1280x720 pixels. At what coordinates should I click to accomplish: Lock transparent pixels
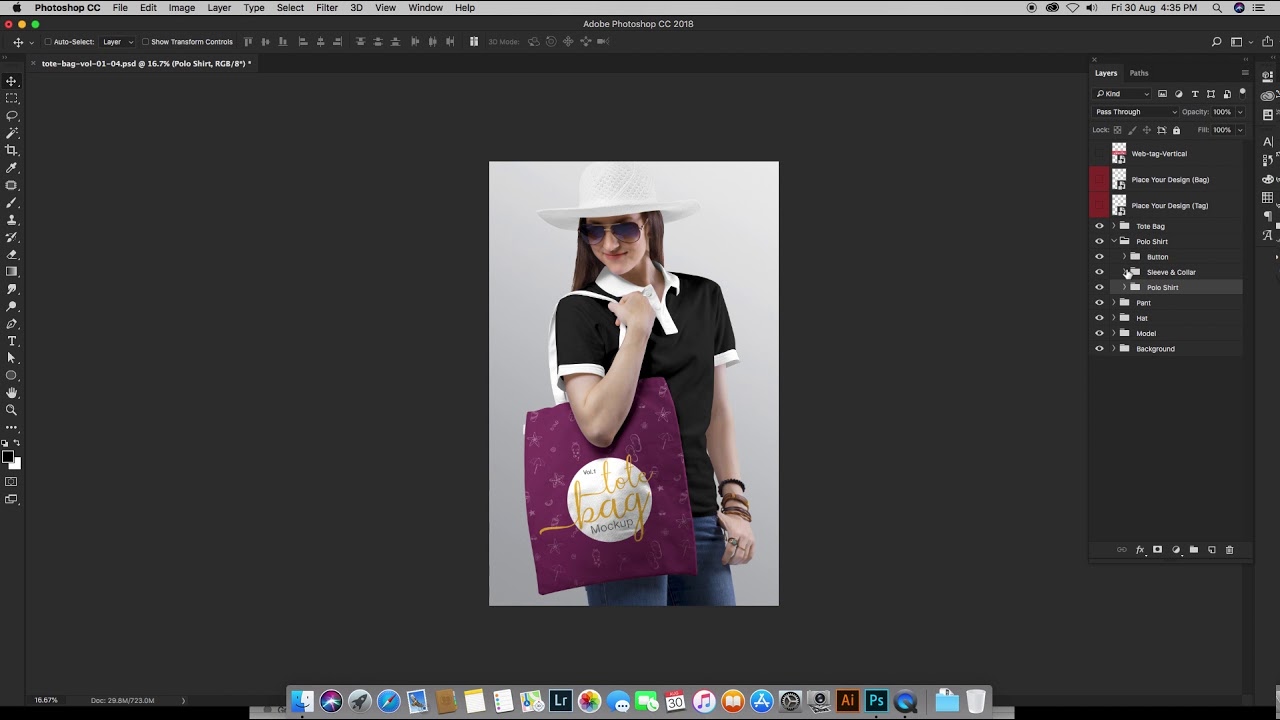point(1118,130)
